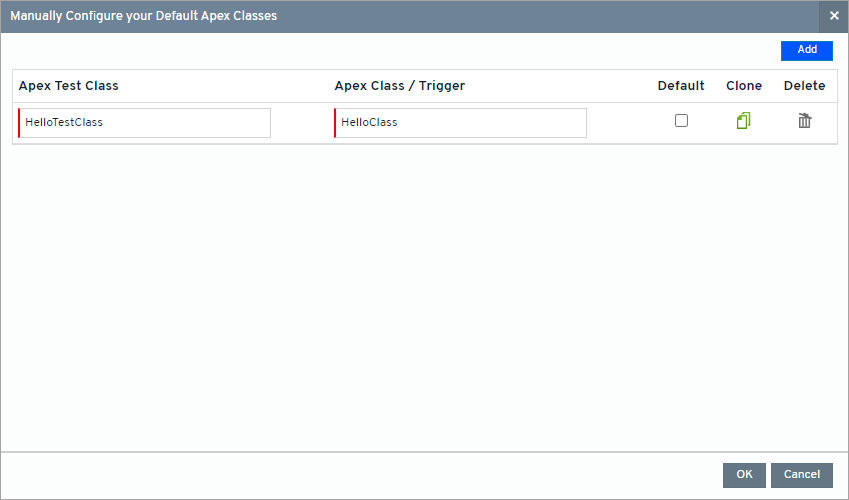Image resolution: width=849 pixels, height=500 pixels.
Task: Click the Apex Class / Trigger column header
Action: coord(399,86)
